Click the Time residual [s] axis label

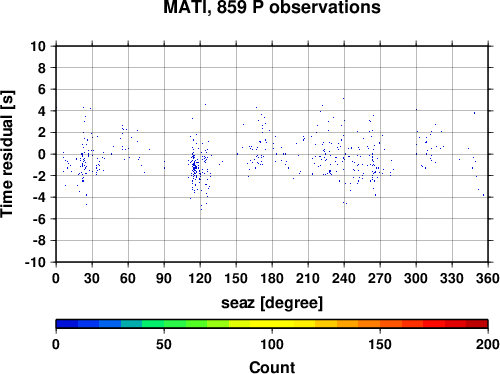point(7,154)
